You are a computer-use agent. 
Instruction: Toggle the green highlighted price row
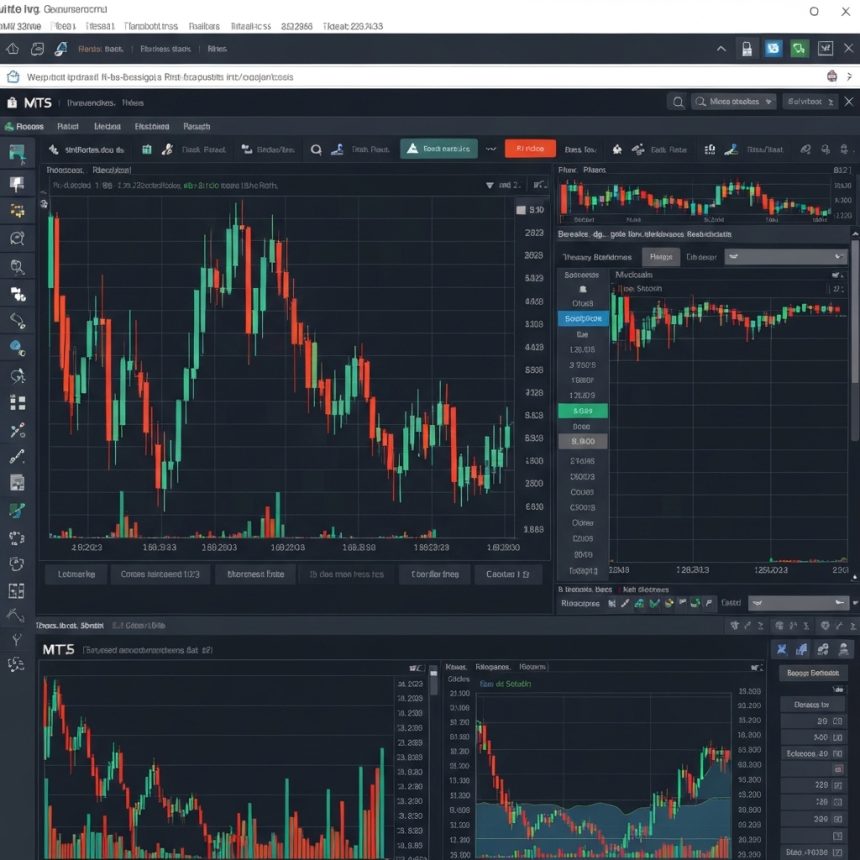pyautogui.click(x=582, y=411)
